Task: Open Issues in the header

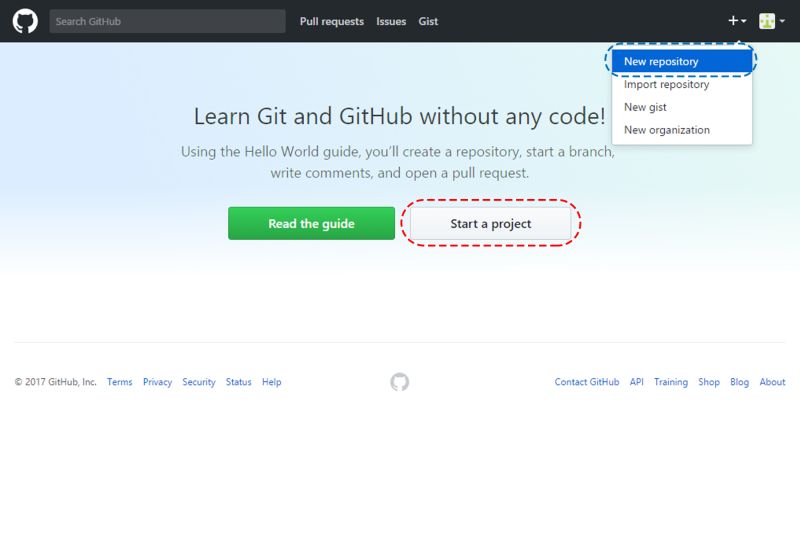Action: [x=391, y=21]
